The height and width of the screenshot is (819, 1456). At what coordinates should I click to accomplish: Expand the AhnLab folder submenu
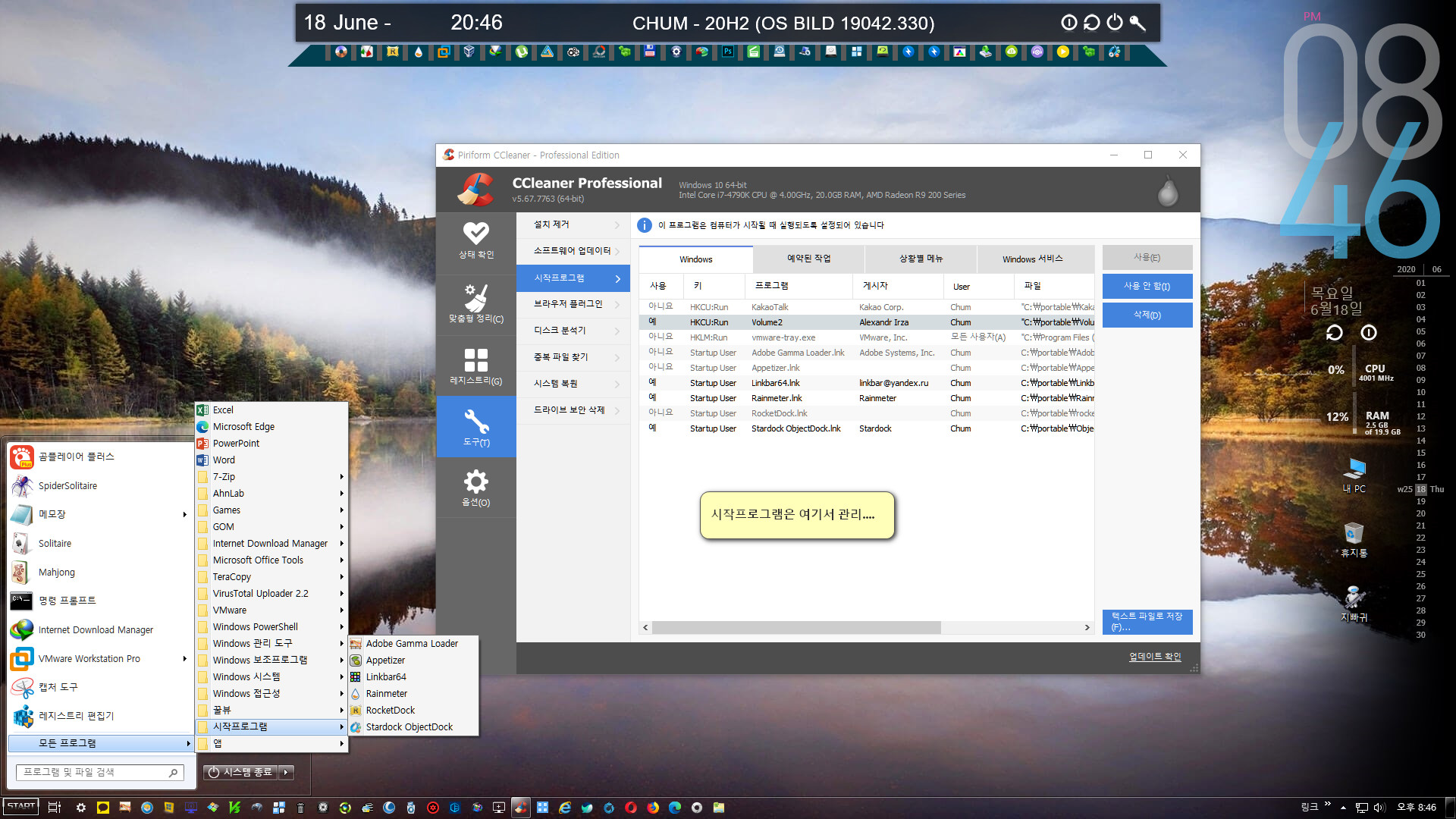coord(271,493)
